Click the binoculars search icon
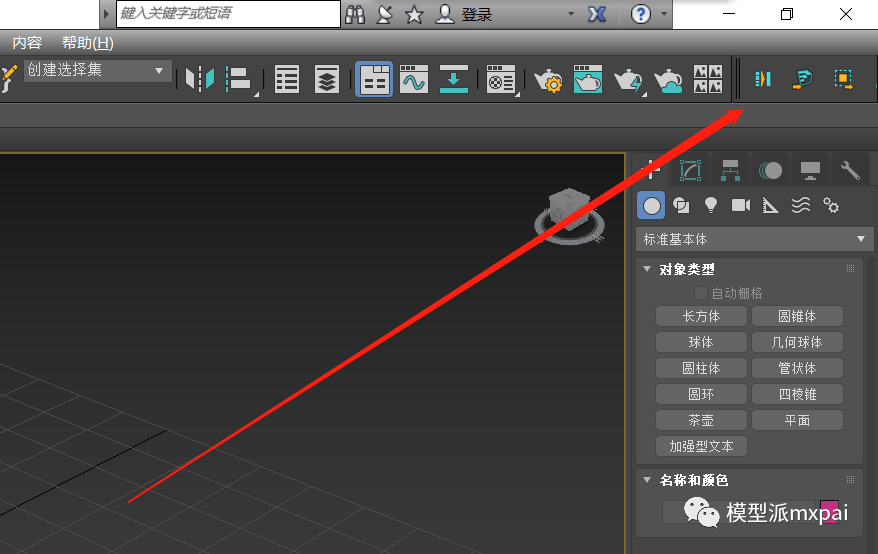This screenshot has height=554, width=878. (355, 14)
